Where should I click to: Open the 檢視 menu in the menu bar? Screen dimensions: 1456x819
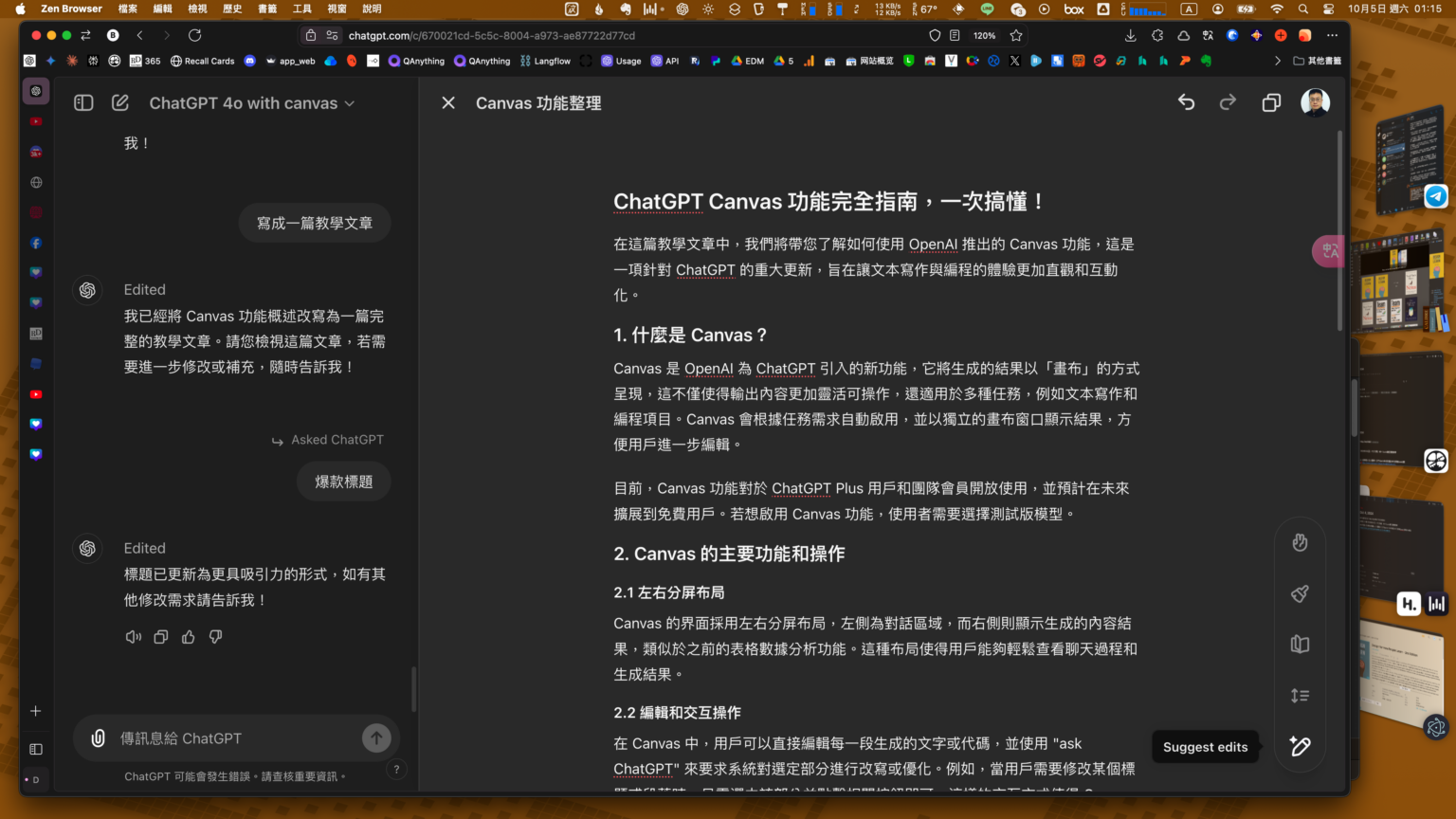click(x=198, y=9)
